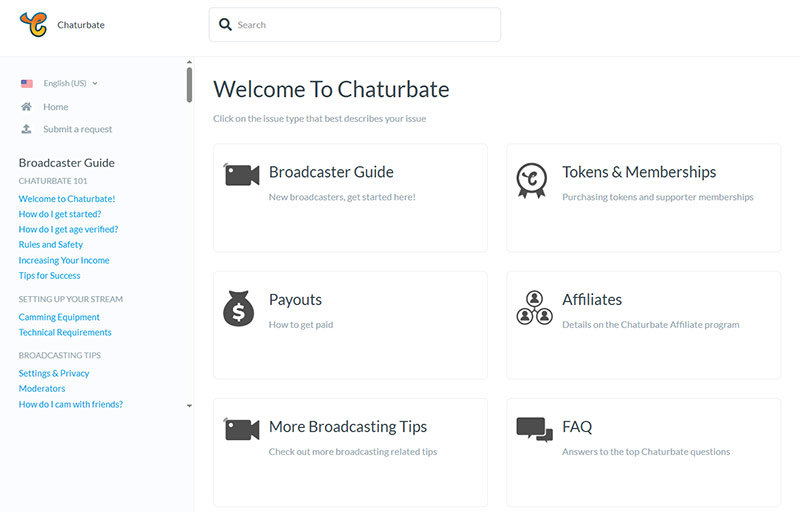Click the CHATURBATE 101 section label
The height and width of the screenshot is (512, 800).
pyautogui.click(x=53, y=181)
